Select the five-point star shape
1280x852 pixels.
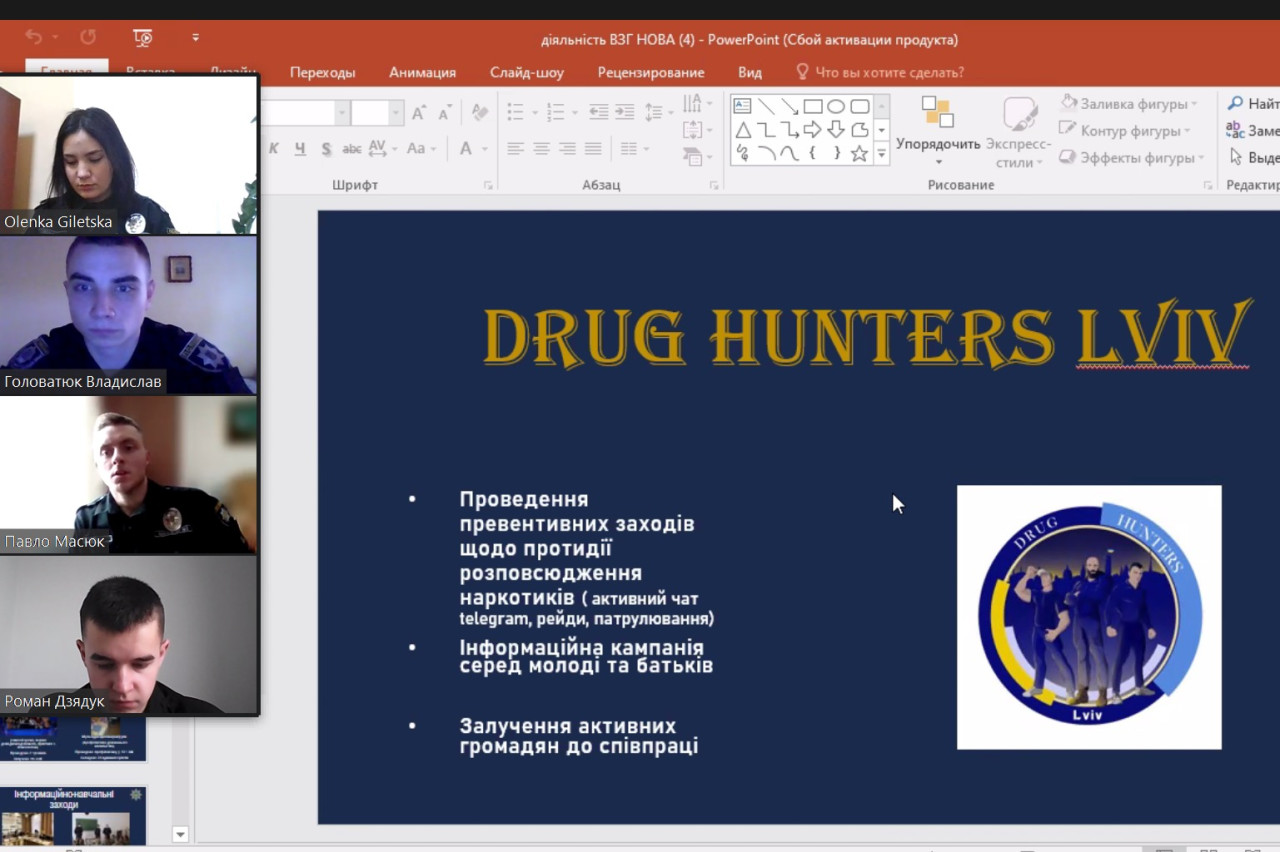(859, 153)
